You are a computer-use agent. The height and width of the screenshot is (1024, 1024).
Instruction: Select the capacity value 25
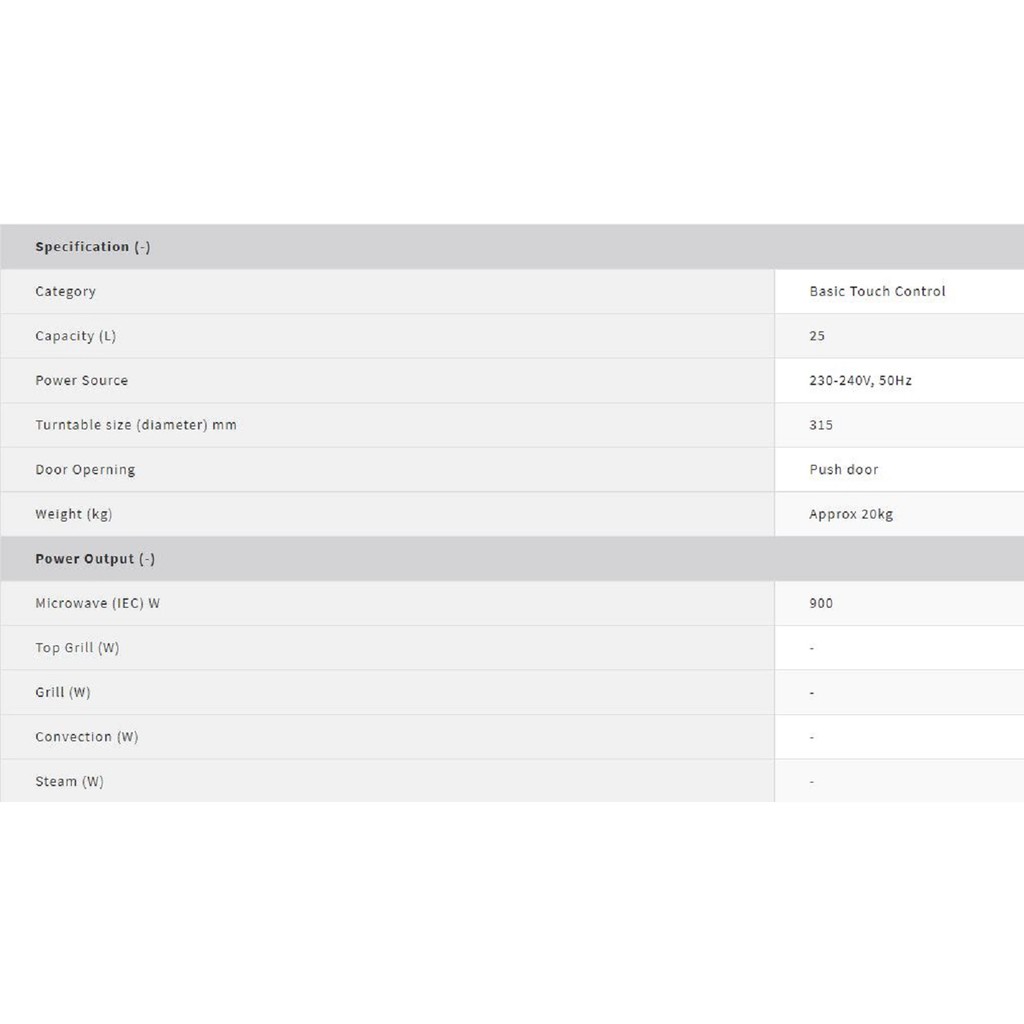(817, 336)
